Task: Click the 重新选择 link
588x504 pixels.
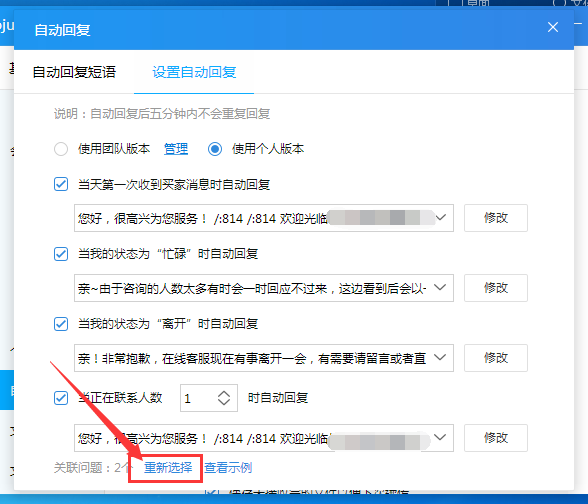Action: pyautogui.click(x=168, y=468)
